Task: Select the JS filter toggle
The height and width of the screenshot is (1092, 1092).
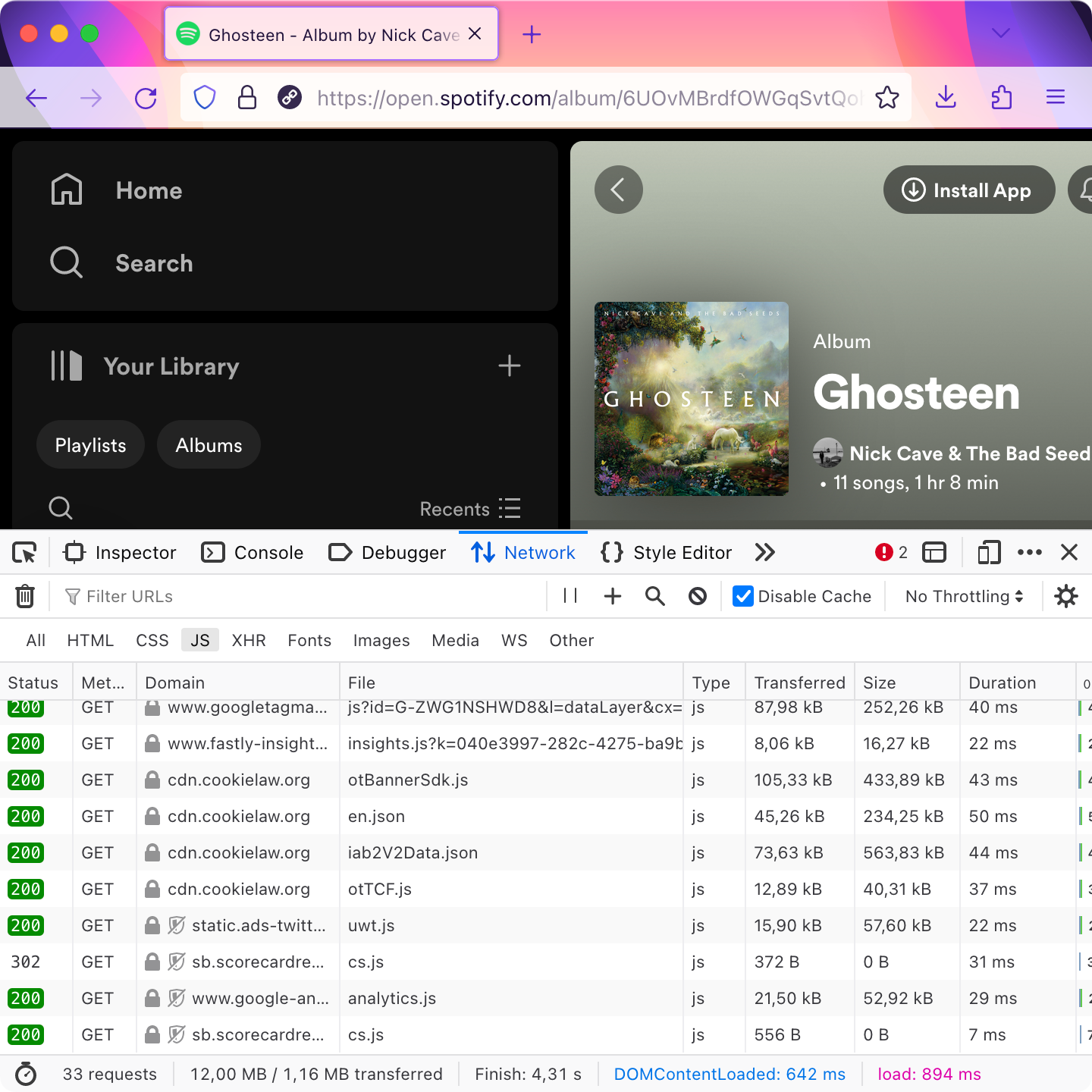Action: [200, 641]
